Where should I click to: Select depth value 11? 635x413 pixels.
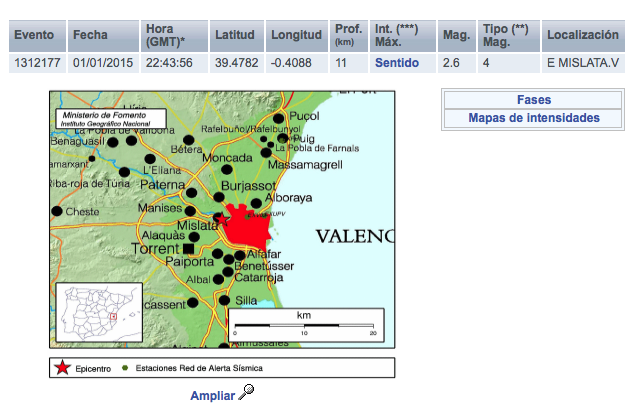(x=349, y=63)
